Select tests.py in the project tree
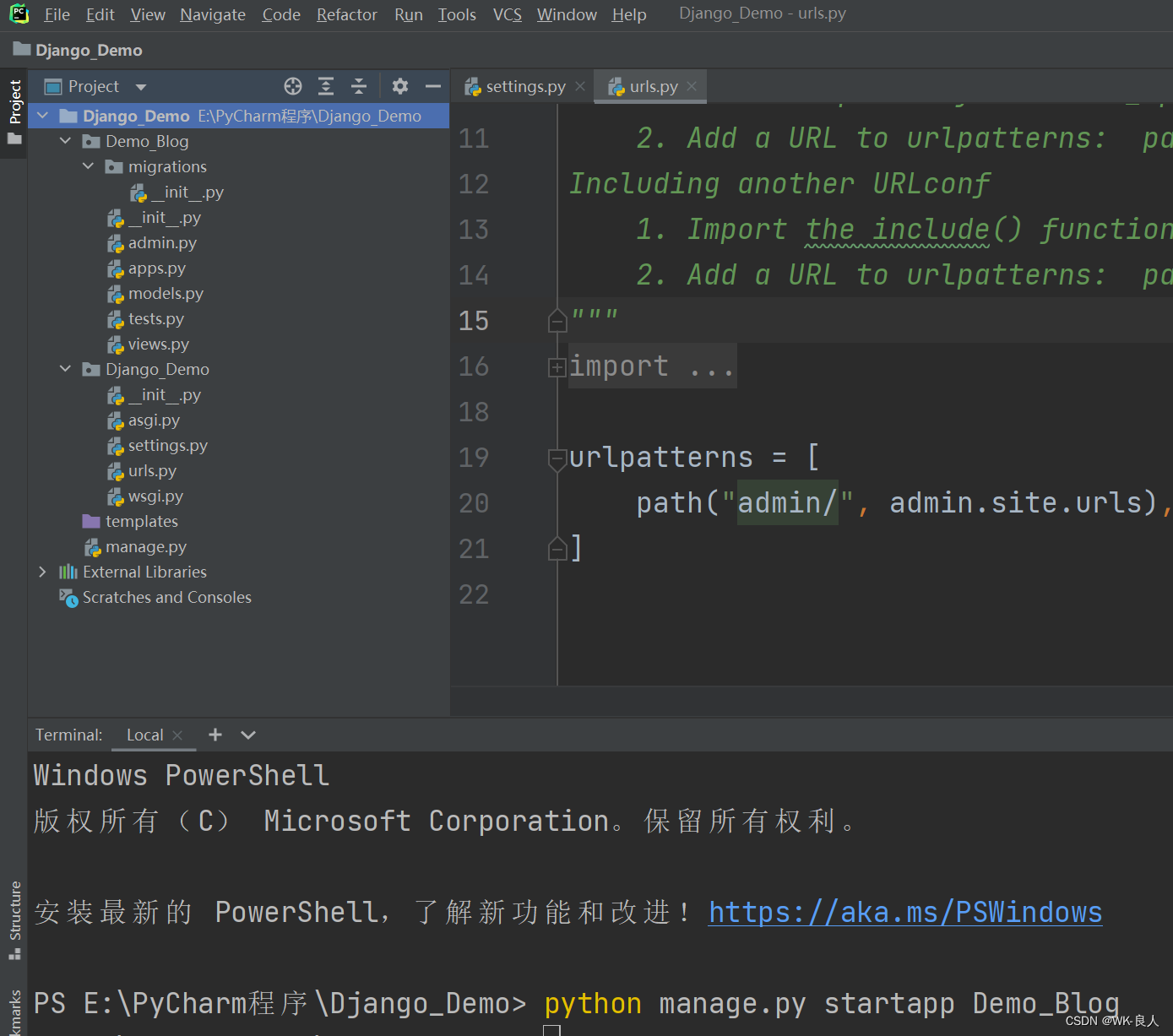 (x=155, y=318)
